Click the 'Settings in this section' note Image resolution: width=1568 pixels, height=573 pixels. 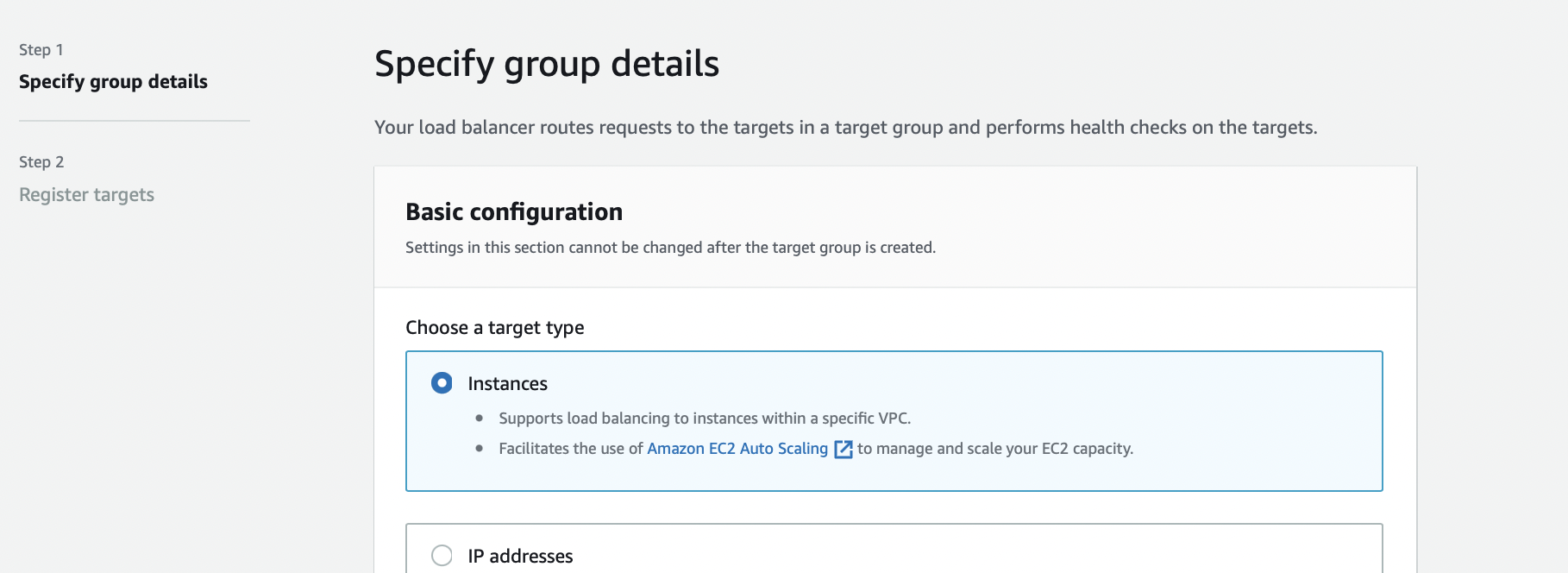pos(670,248)
